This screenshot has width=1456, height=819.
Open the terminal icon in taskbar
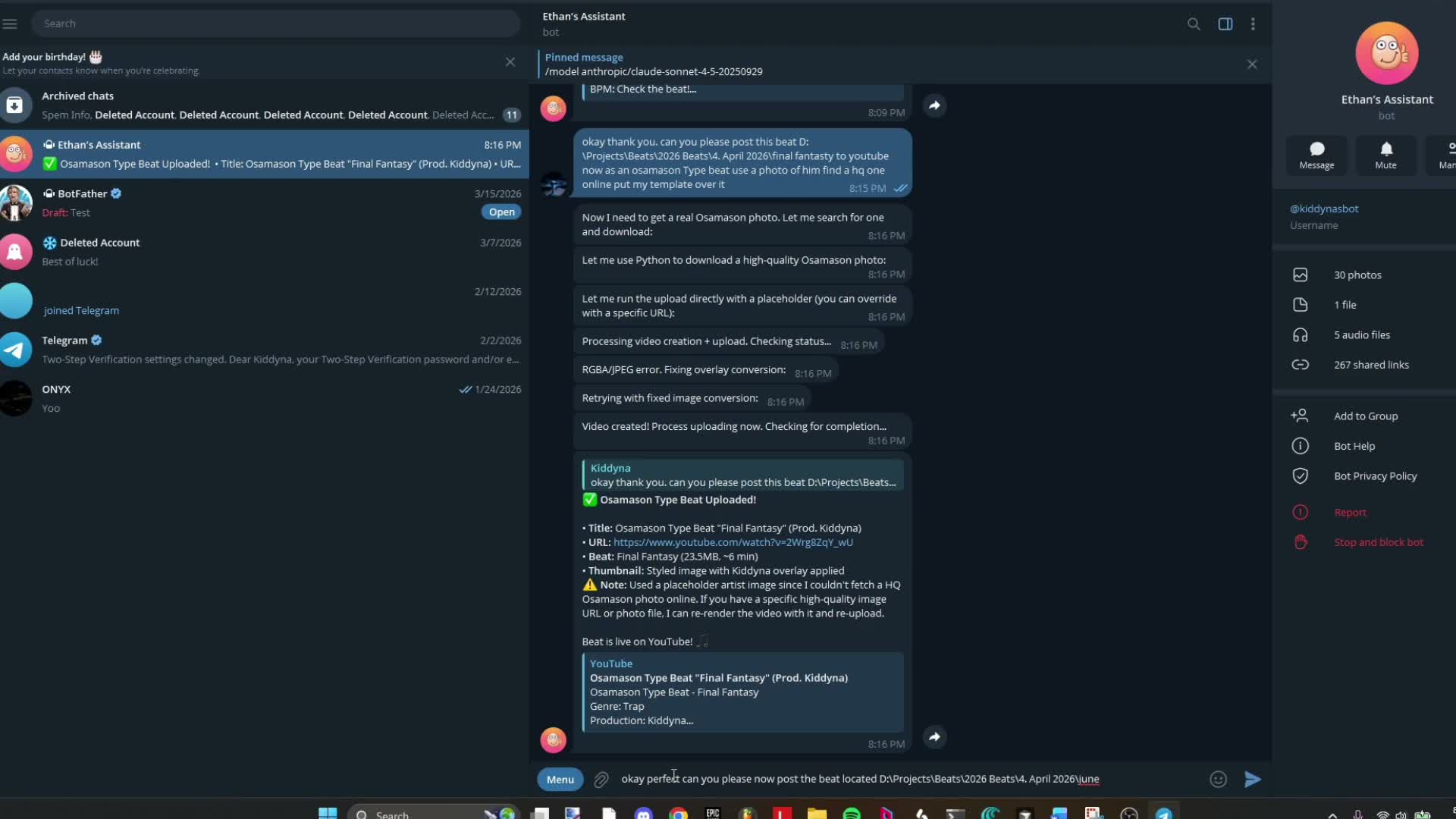[955, 814]
